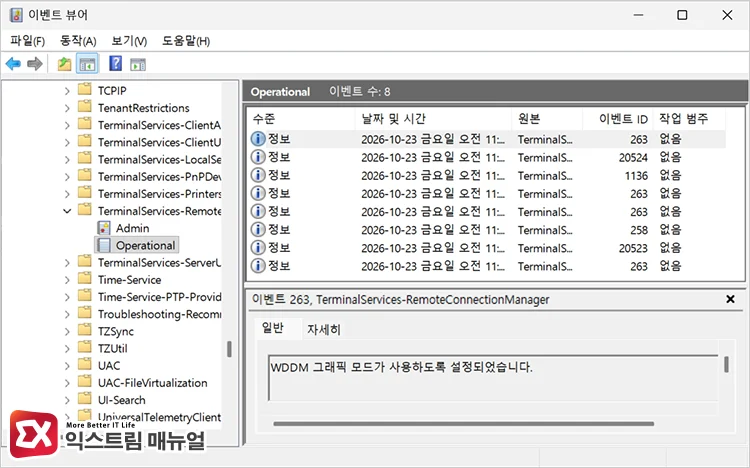Select the Admin log tree item
The image size is (750, 468).
tap(132, 228)
